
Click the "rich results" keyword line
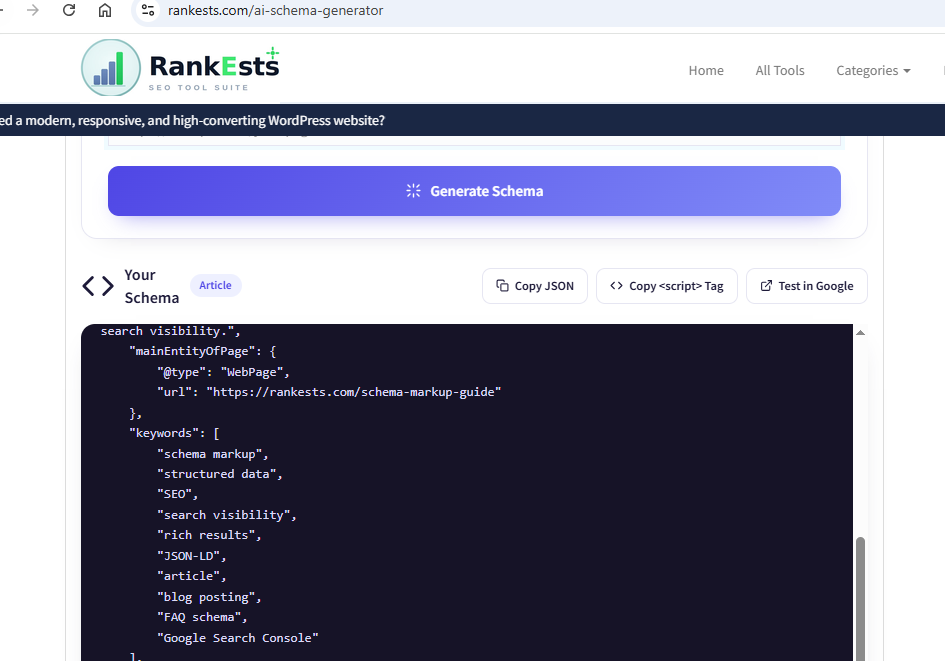click(x=209, y=535)
